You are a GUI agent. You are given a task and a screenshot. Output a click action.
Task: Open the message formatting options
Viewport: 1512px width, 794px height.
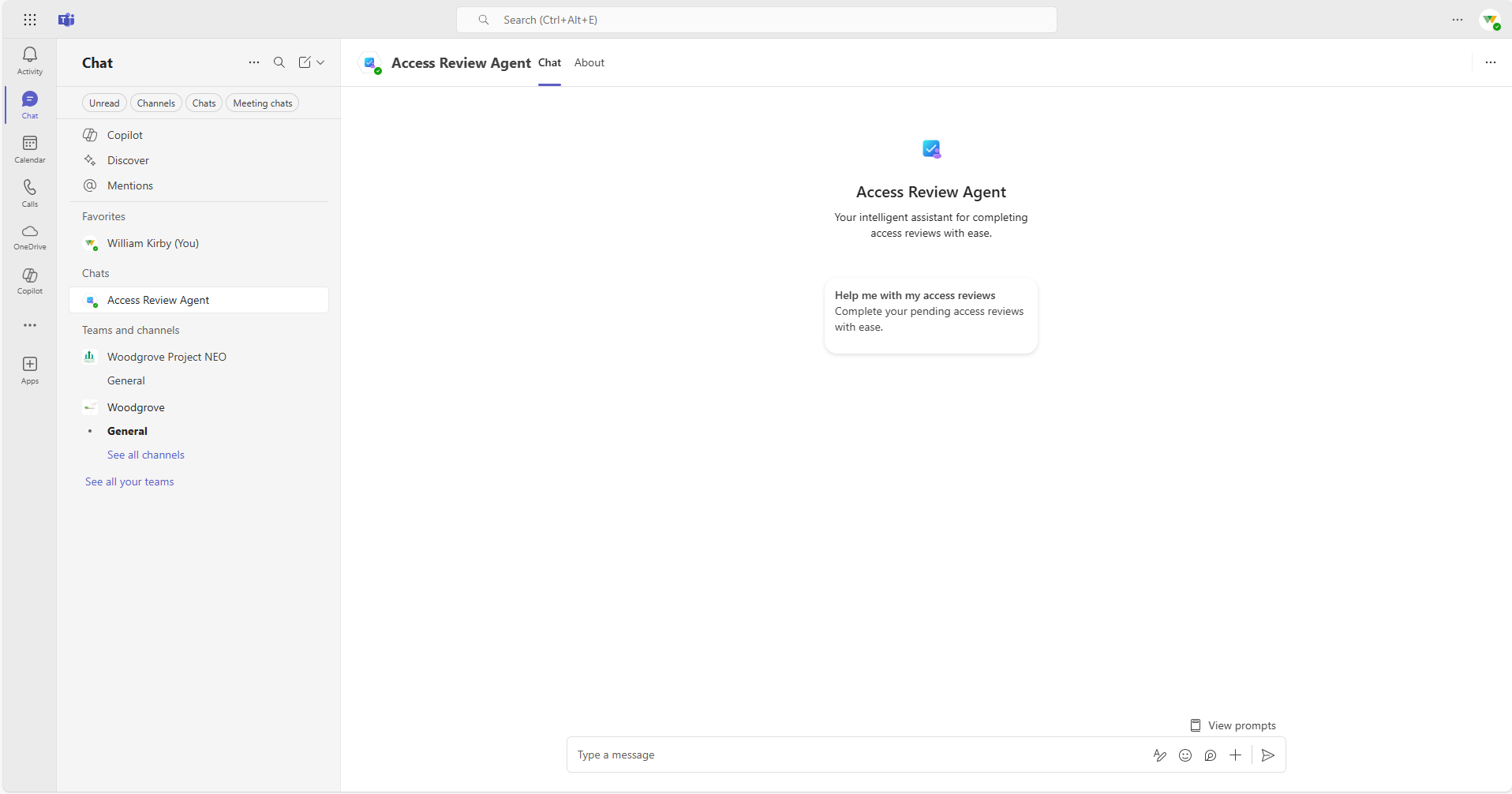pos(1160,755)
